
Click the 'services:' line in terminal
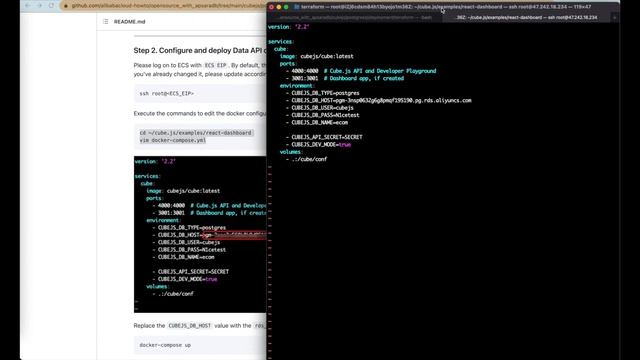click(281, 42)
